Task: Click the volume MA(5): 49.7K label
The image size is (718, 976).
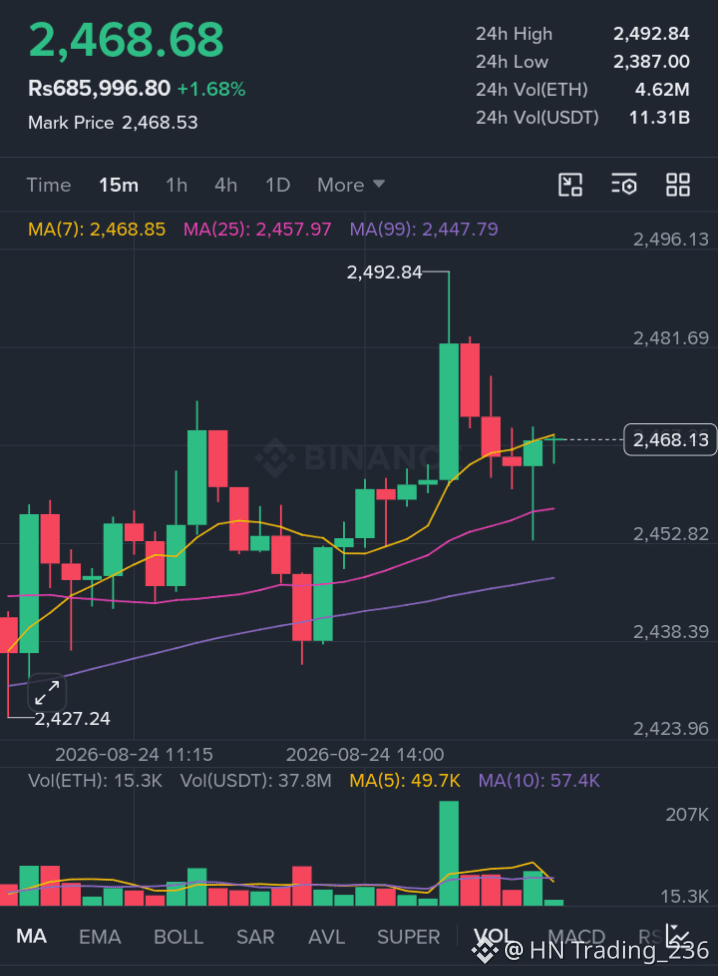Action: pyautogui.click(x=405, y=781)
